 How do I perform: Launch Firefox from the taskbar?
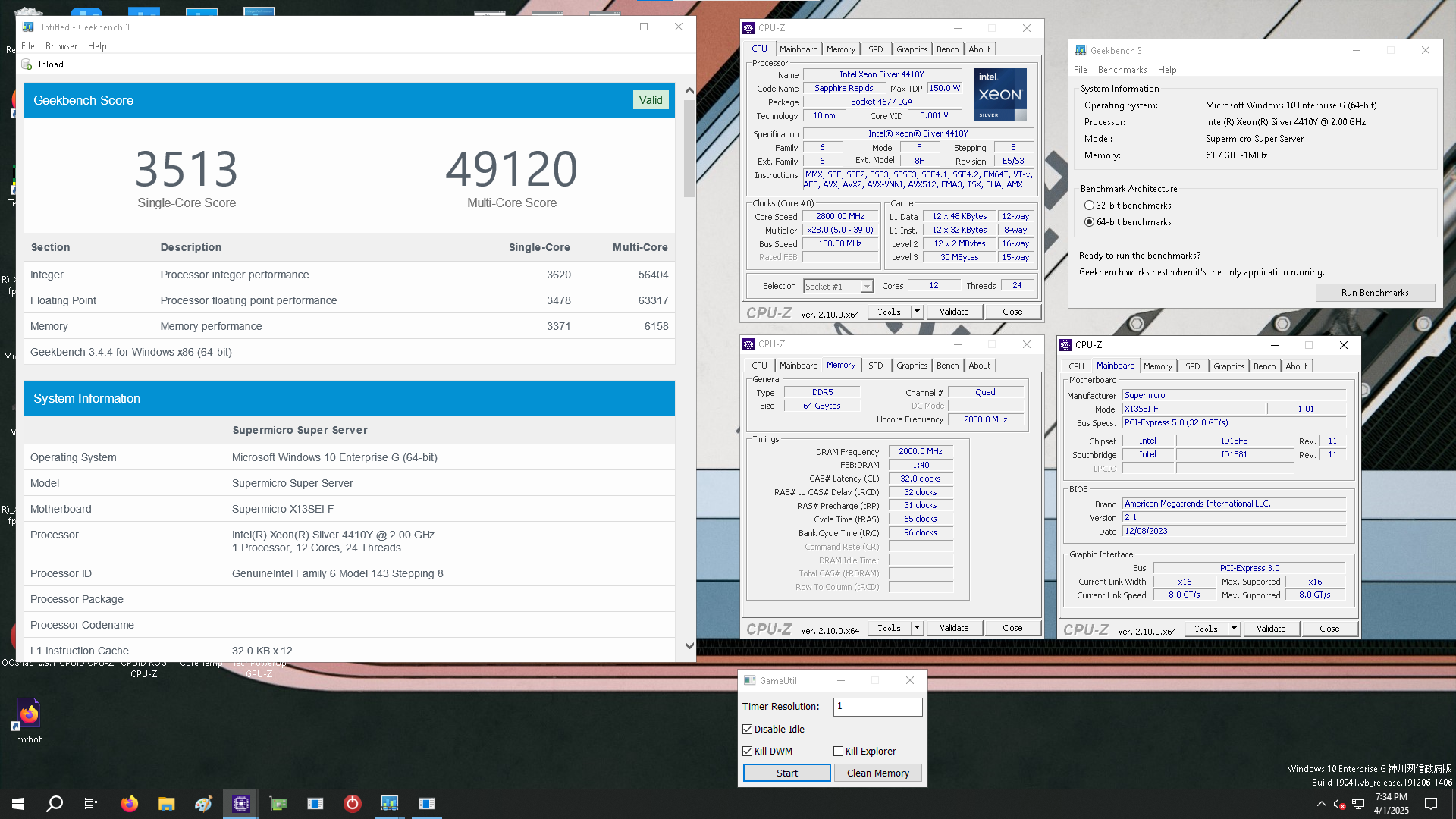pyautogui.click(x=130, y=804)
